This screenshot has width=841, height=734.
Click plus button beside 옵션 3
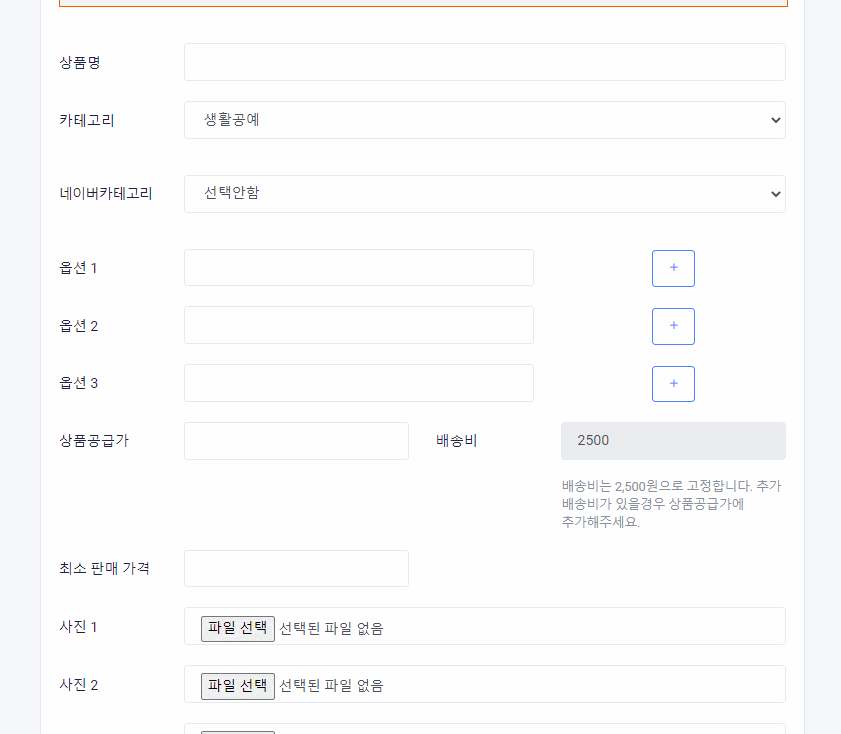coord(673,384)
